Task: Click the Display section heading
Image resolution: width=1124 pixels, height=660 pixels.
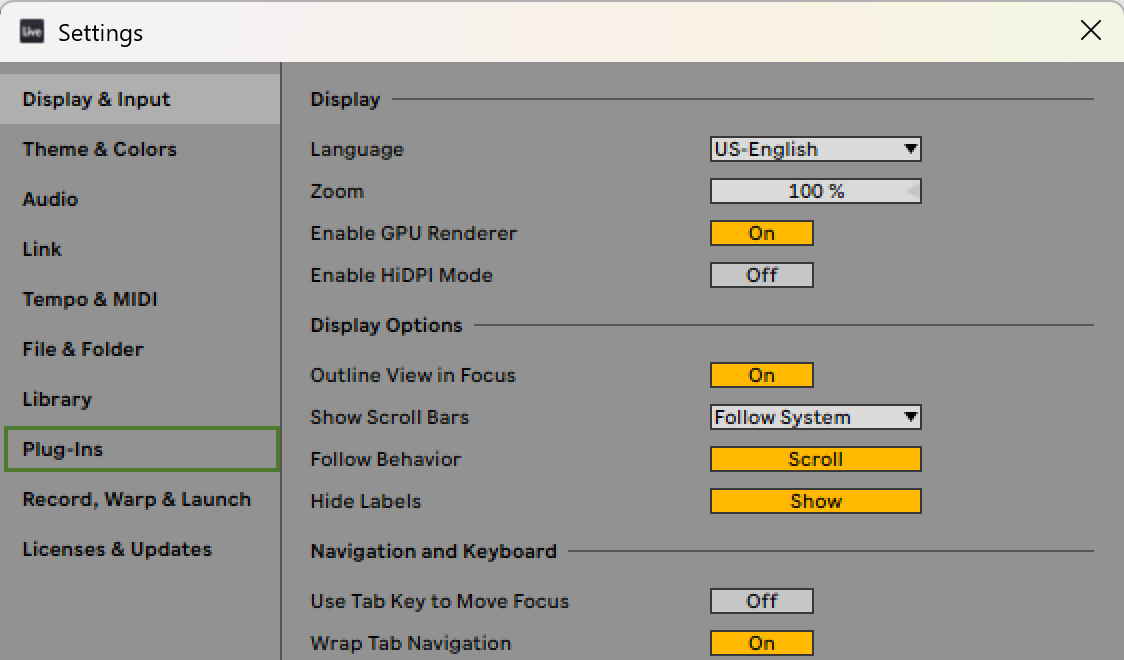Action: [345, 100]
